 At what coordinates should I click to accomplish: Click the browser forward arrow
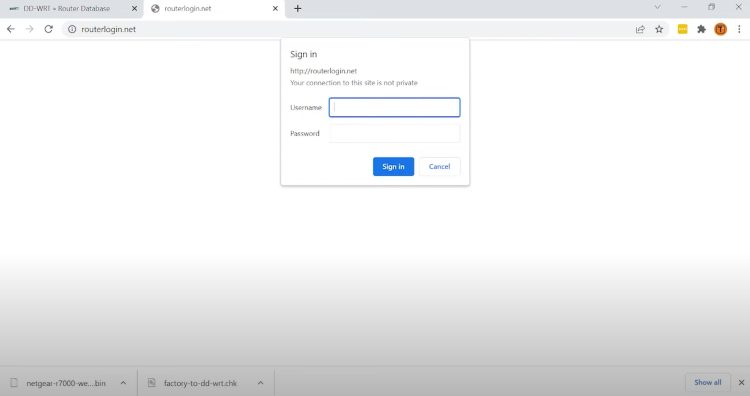(x=30, y=29)
